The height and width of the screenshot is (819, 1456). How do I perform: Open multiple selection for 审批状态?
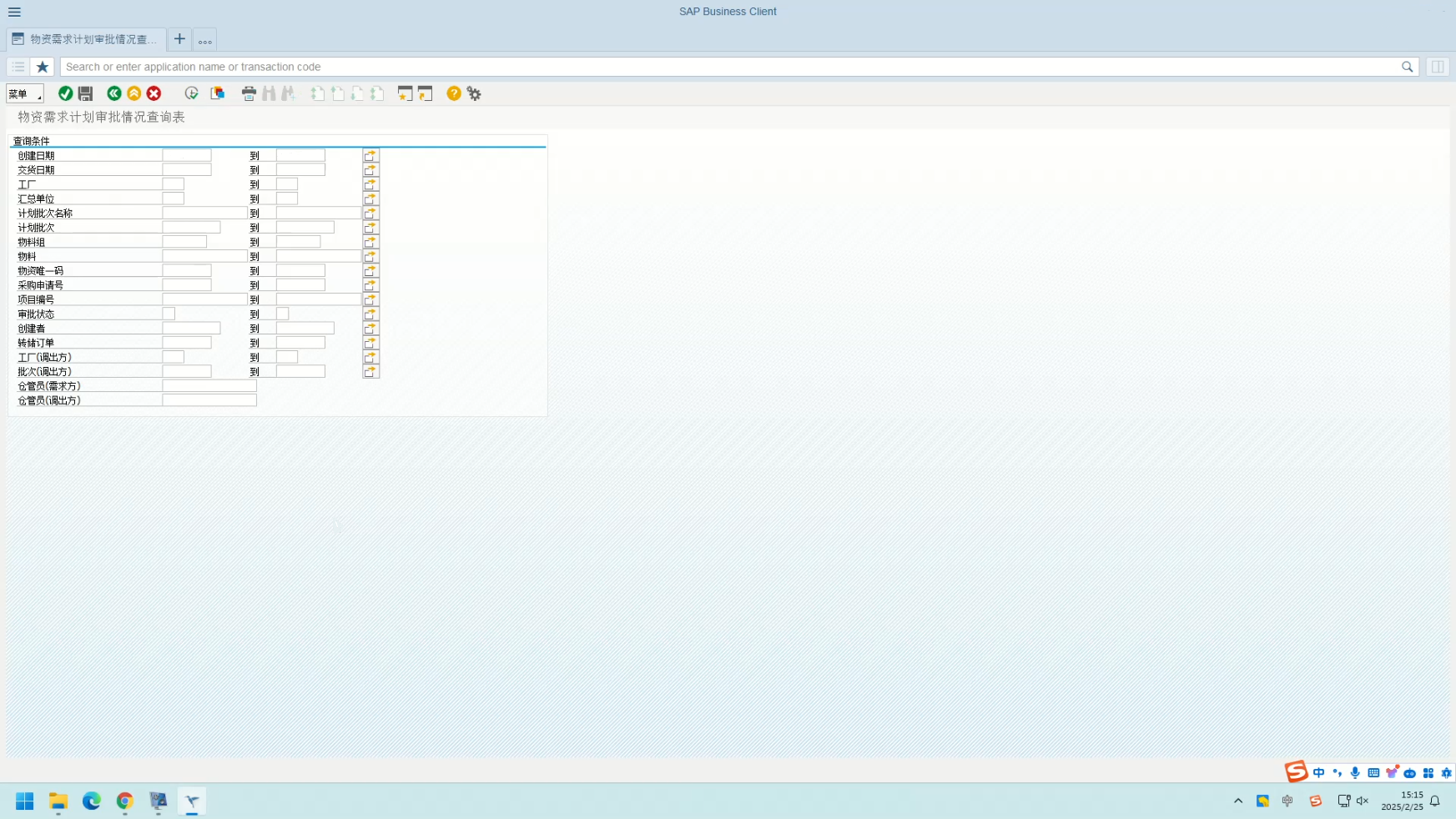pyautogui.click(x=370, y=314)
